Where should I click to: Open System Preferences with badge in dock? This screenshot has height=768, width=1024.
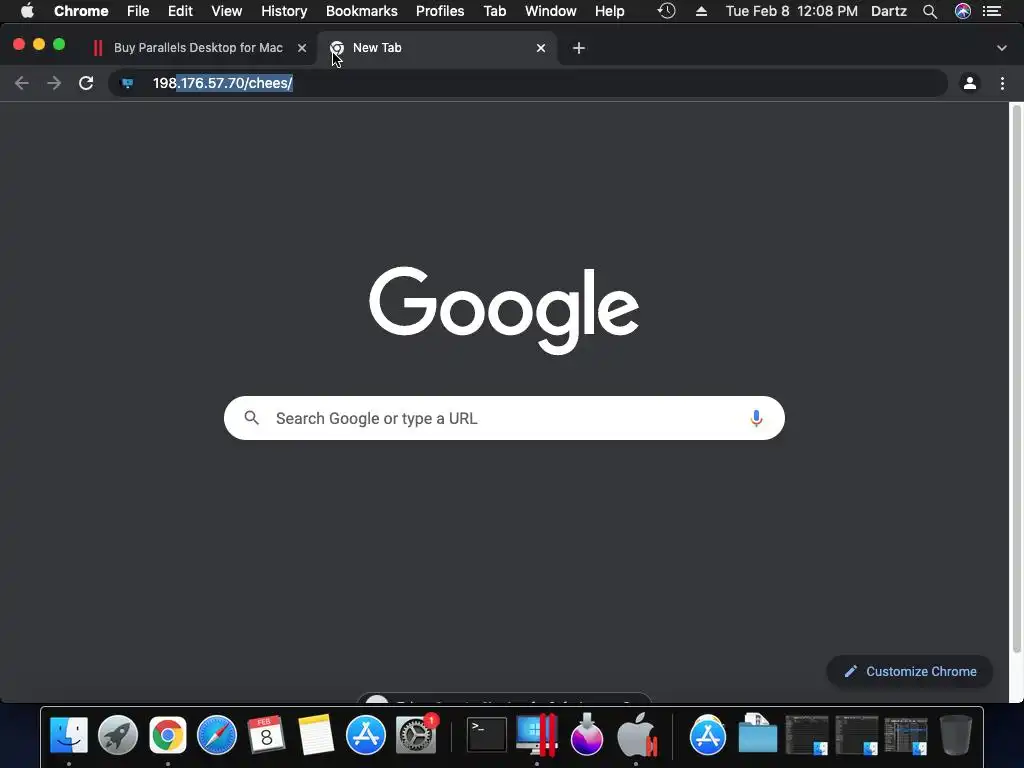coord(416,735)
